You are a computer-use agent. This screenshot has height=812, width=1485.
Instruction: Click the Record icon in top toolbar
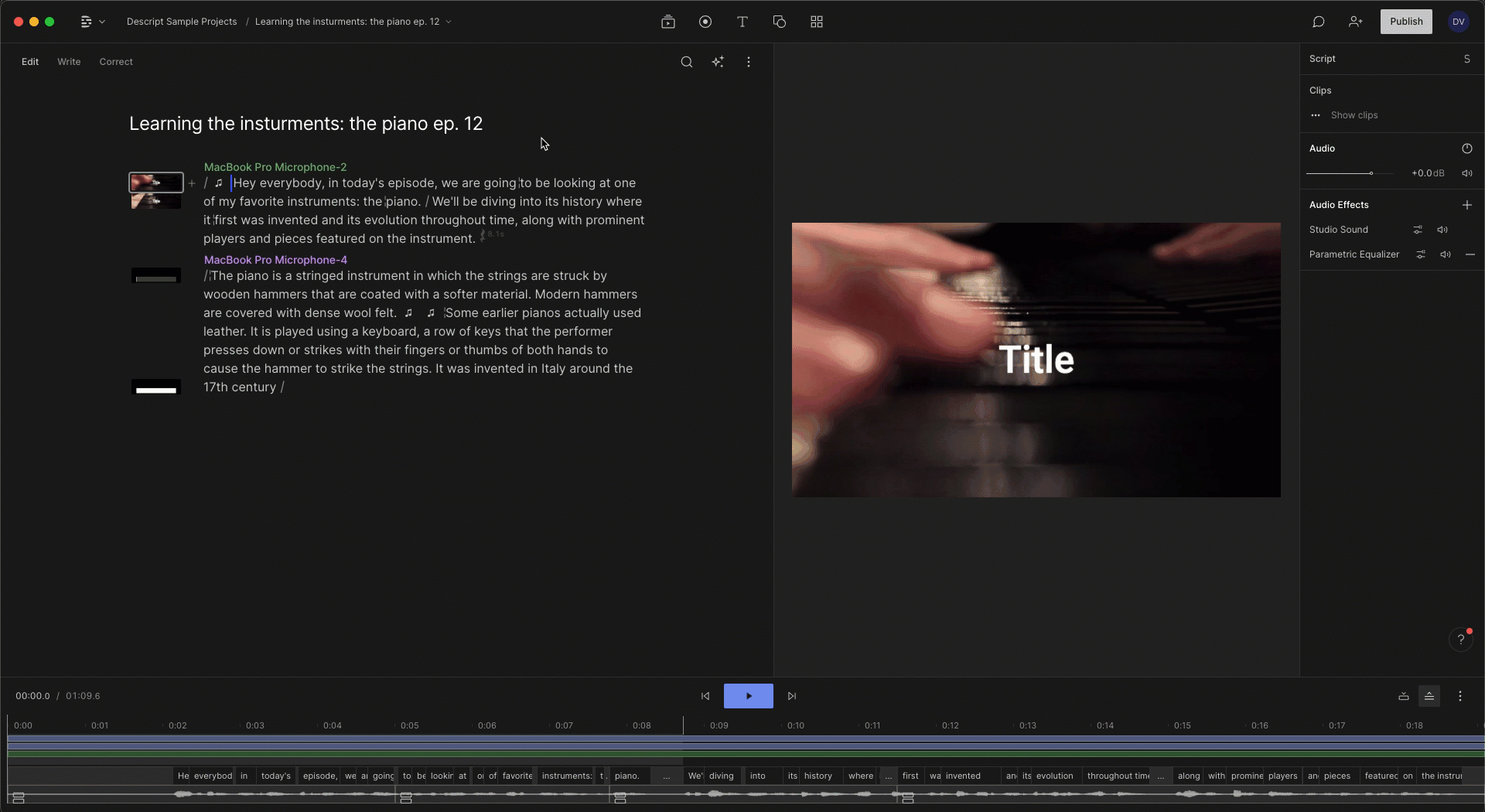click(x=705, y=22)
